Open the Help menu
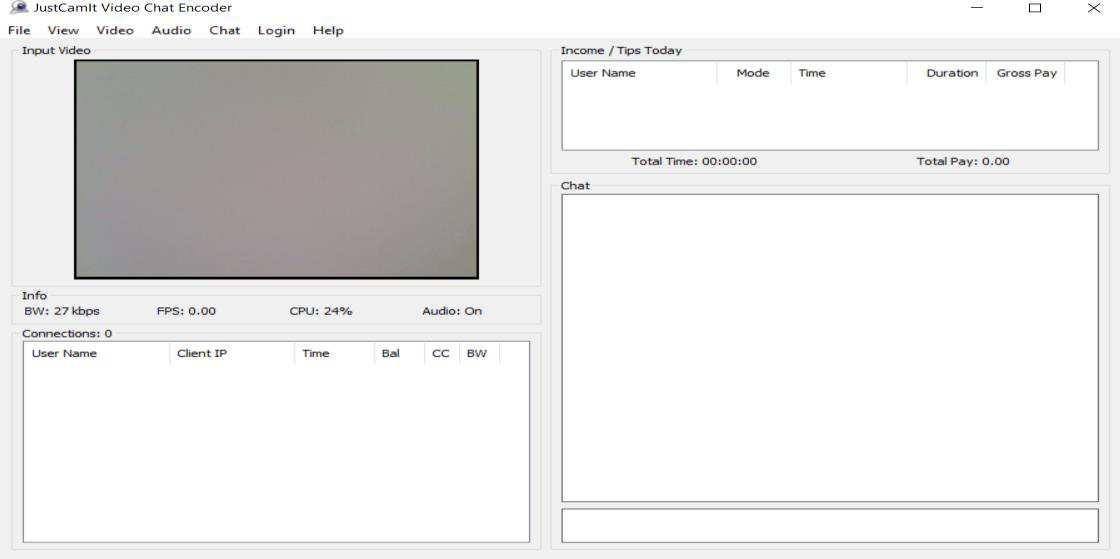Viewport: 1120px width, 559px height. coord(328,30)
